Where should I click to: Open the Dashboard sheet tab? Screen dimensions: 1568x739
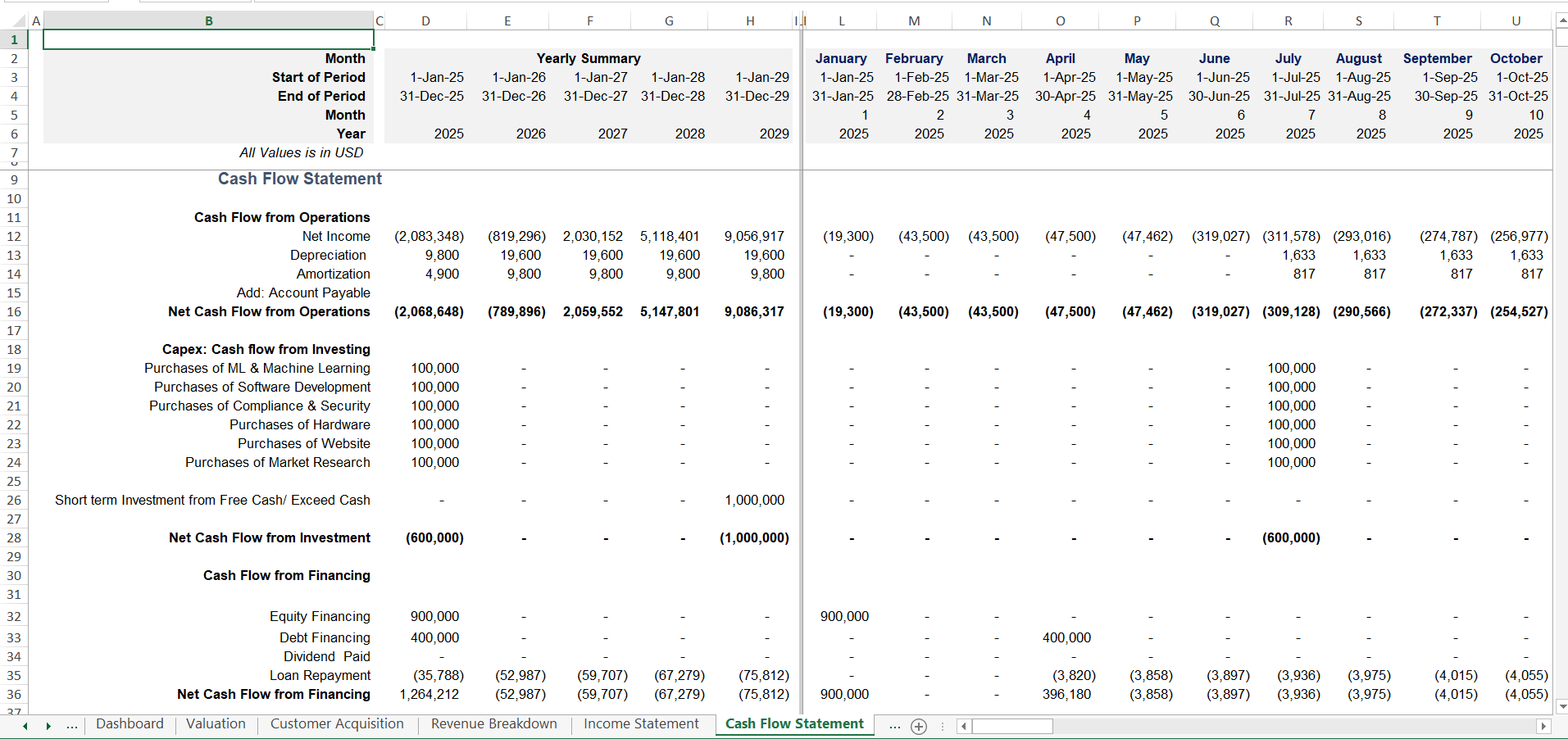click(x=130, y=724)
